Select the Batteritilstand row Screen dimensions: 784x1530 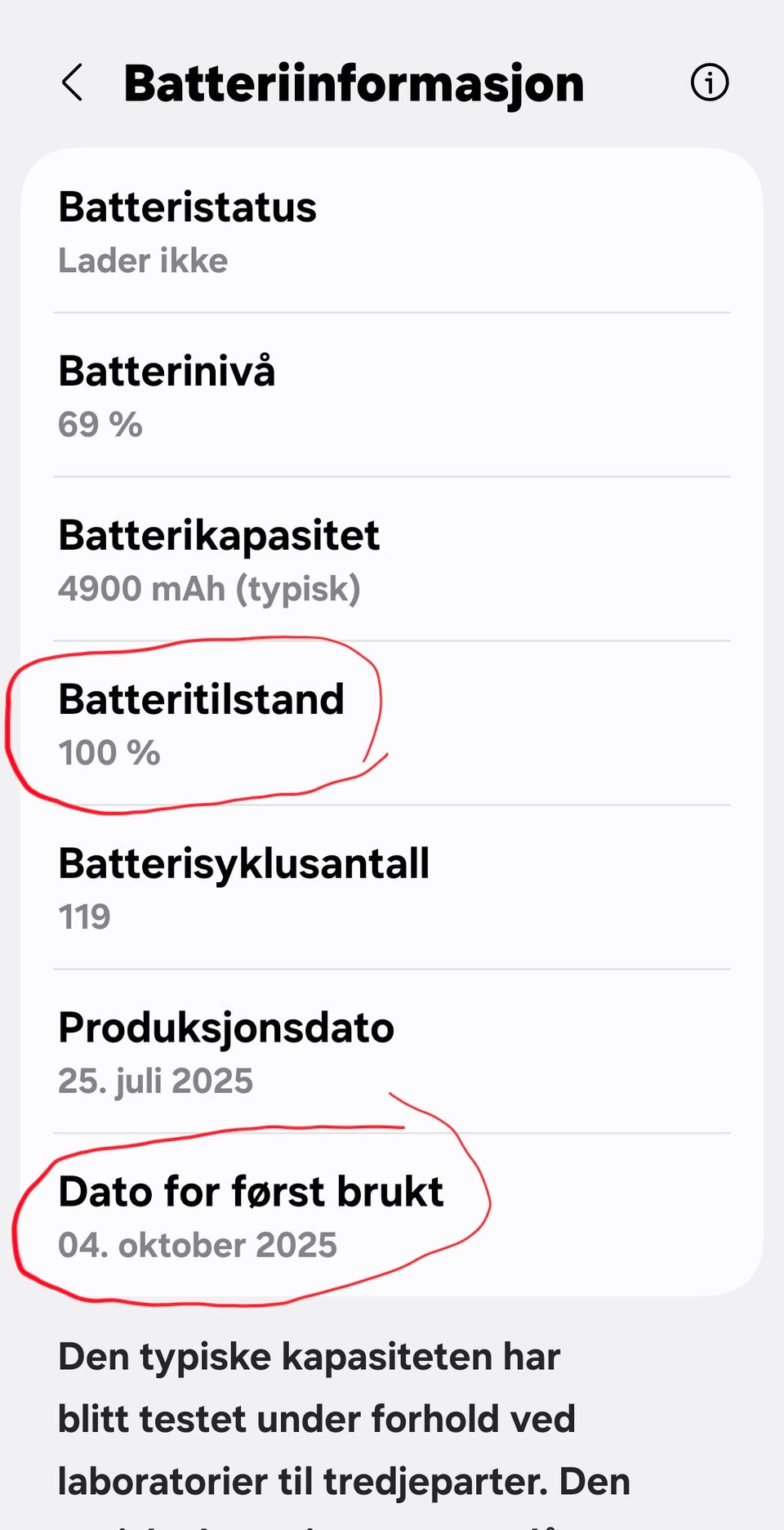(x=392, y=724)
